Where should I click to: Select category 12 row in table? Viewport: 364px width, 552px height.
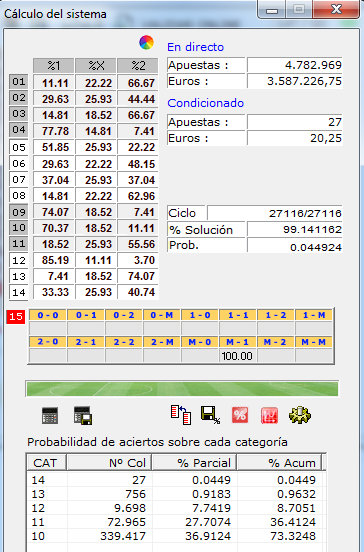coord(176,508)
